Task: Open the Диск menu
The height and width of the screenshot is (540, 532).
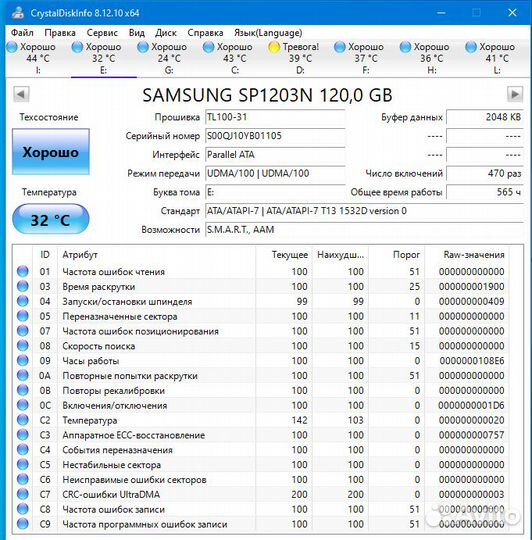Action: click(166, 33)
